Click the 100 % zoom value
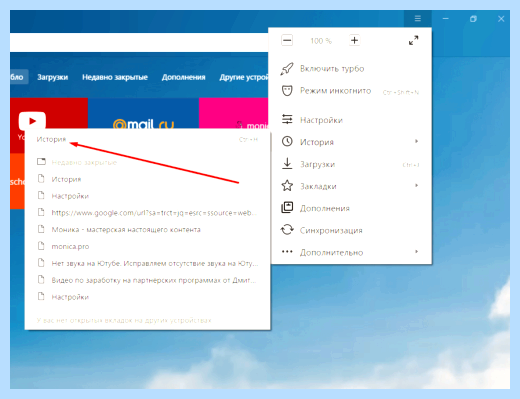This screenshot has width=520, height=399. (321, 41)
